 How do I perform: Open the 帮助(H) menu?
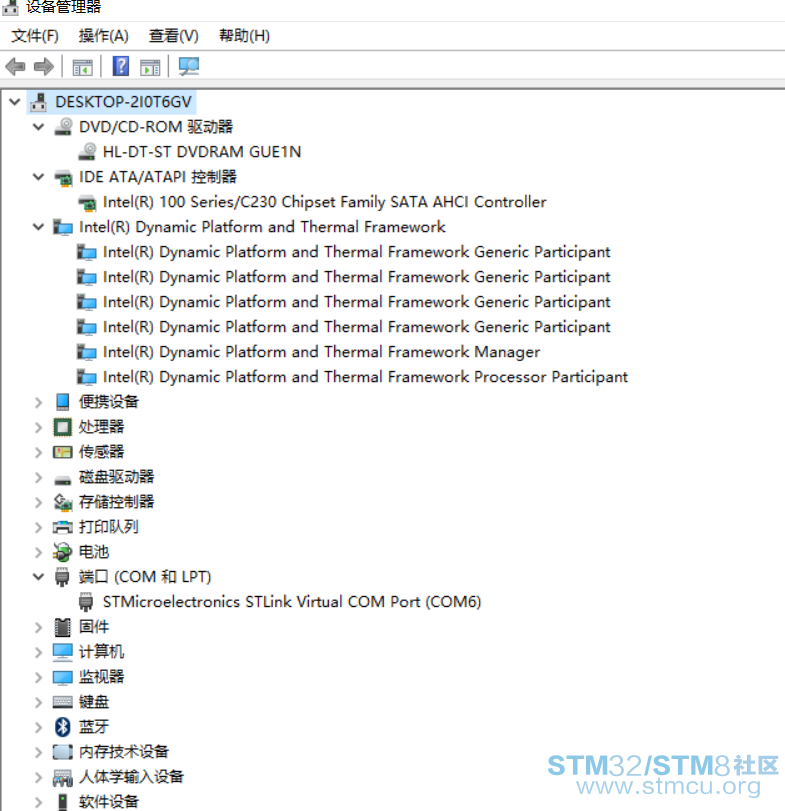tap(244, 36)
